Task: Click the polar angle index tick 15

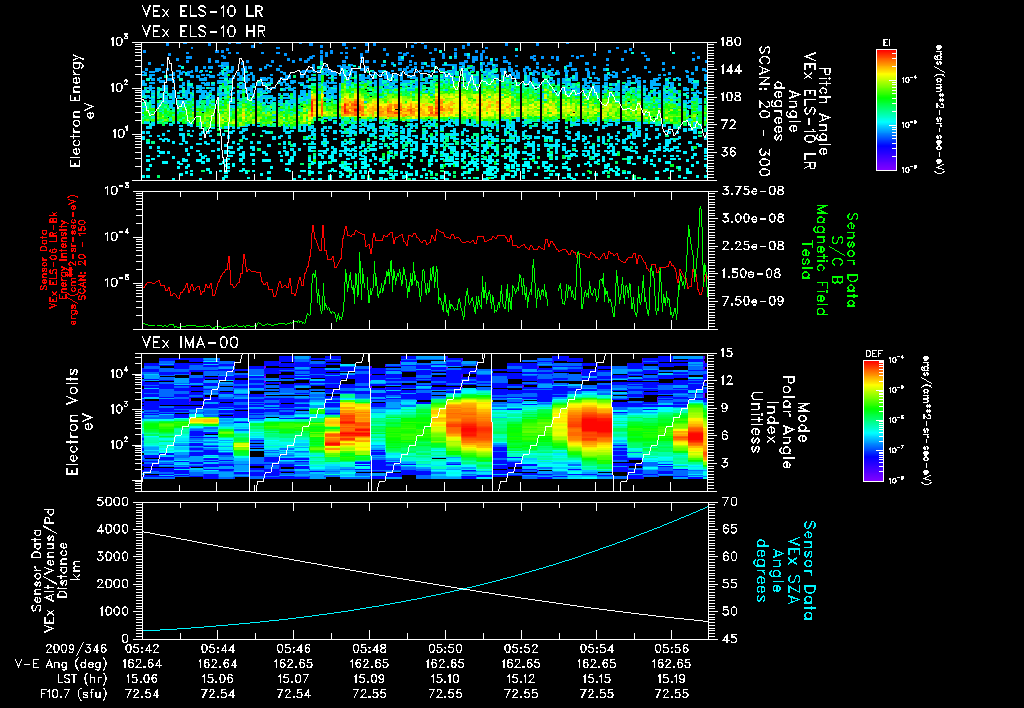Action: tap(727, 353)
